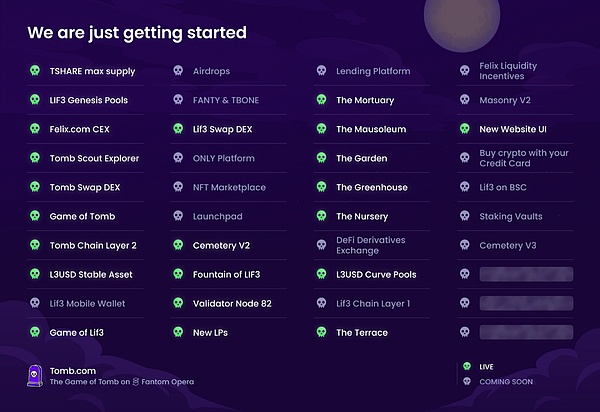Select the skull icon beside Lending Platform
This screenshot has height=412, width=600.
(321, 70)
